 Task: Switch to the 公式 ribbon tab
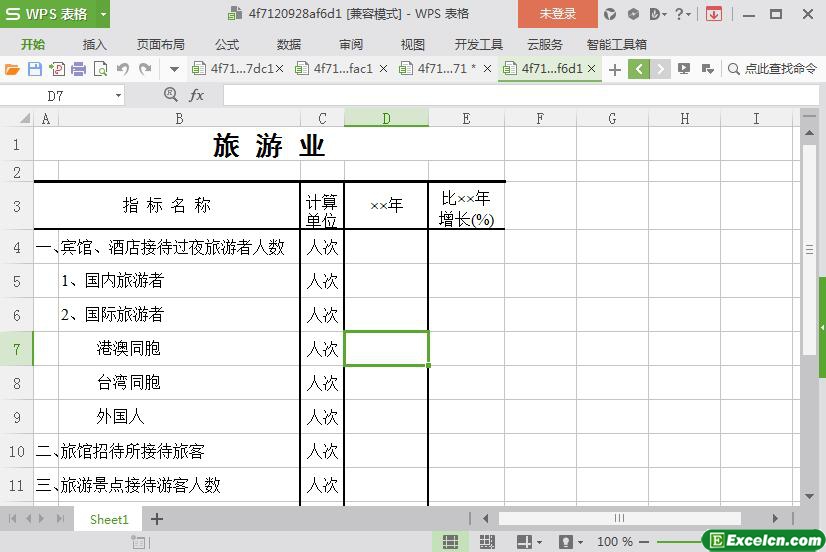point(227,44)
